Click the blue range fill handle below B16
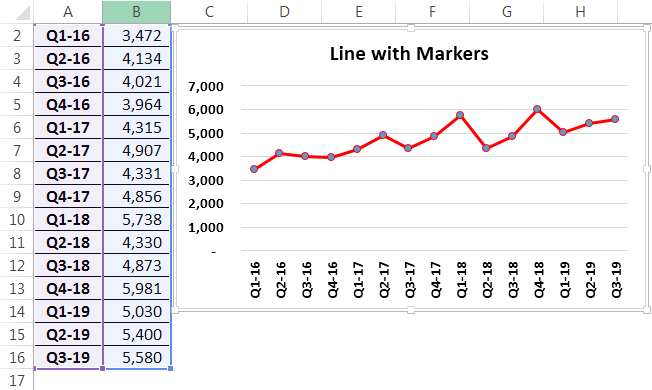This screenshot has width=652, height=390. 170,368
